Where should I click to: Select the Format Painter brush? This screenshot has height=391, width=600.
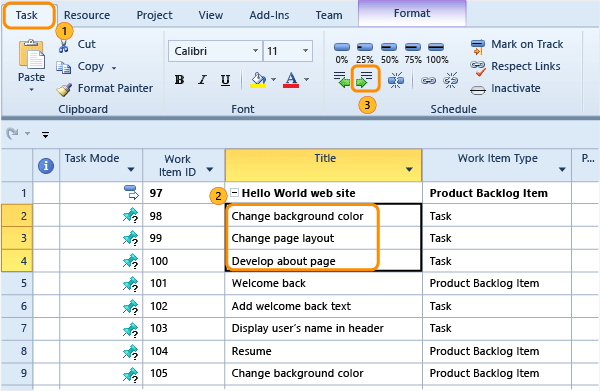(x=64, y=89)
